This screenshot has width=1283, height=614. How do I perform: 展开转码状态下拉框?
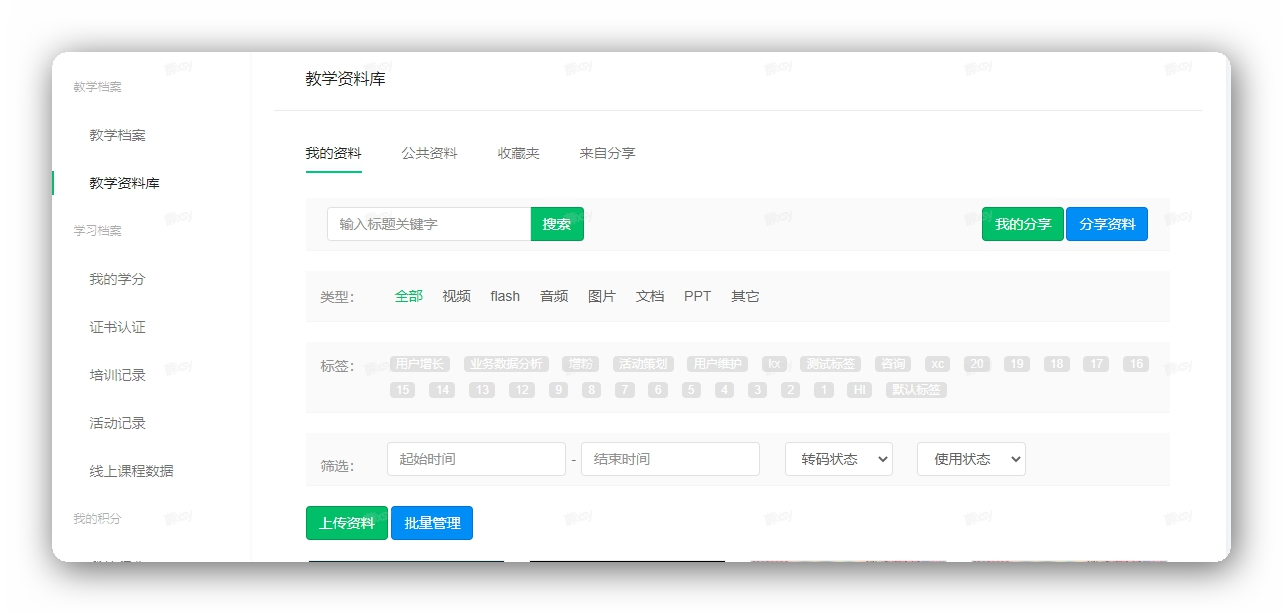[x=838, y=458]
